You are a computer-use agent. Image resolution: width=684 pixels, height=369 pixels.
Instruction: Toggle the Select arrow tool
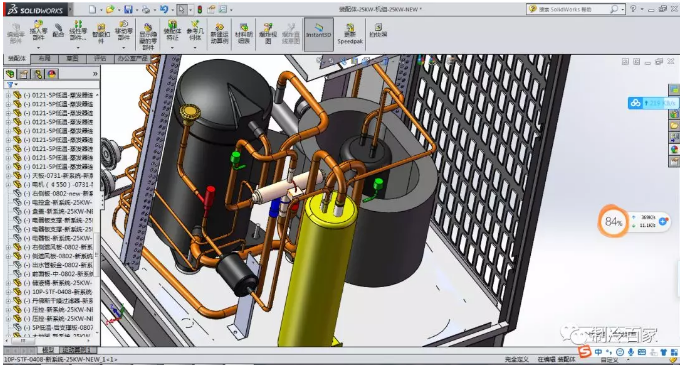pyautogui.click(x=182, y=9)
